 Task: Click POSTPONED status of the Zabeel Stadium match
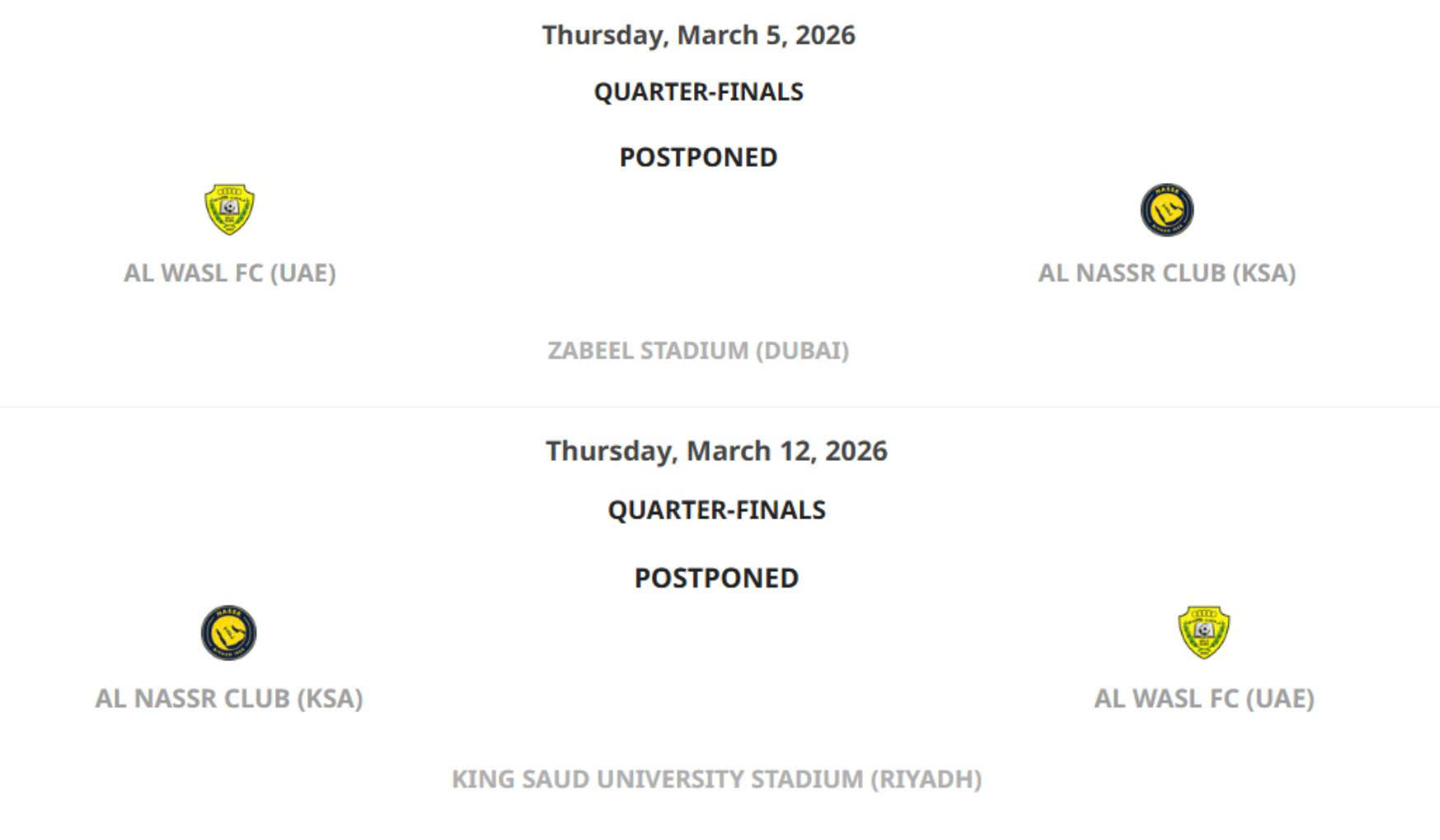click(x=698, y=157)
